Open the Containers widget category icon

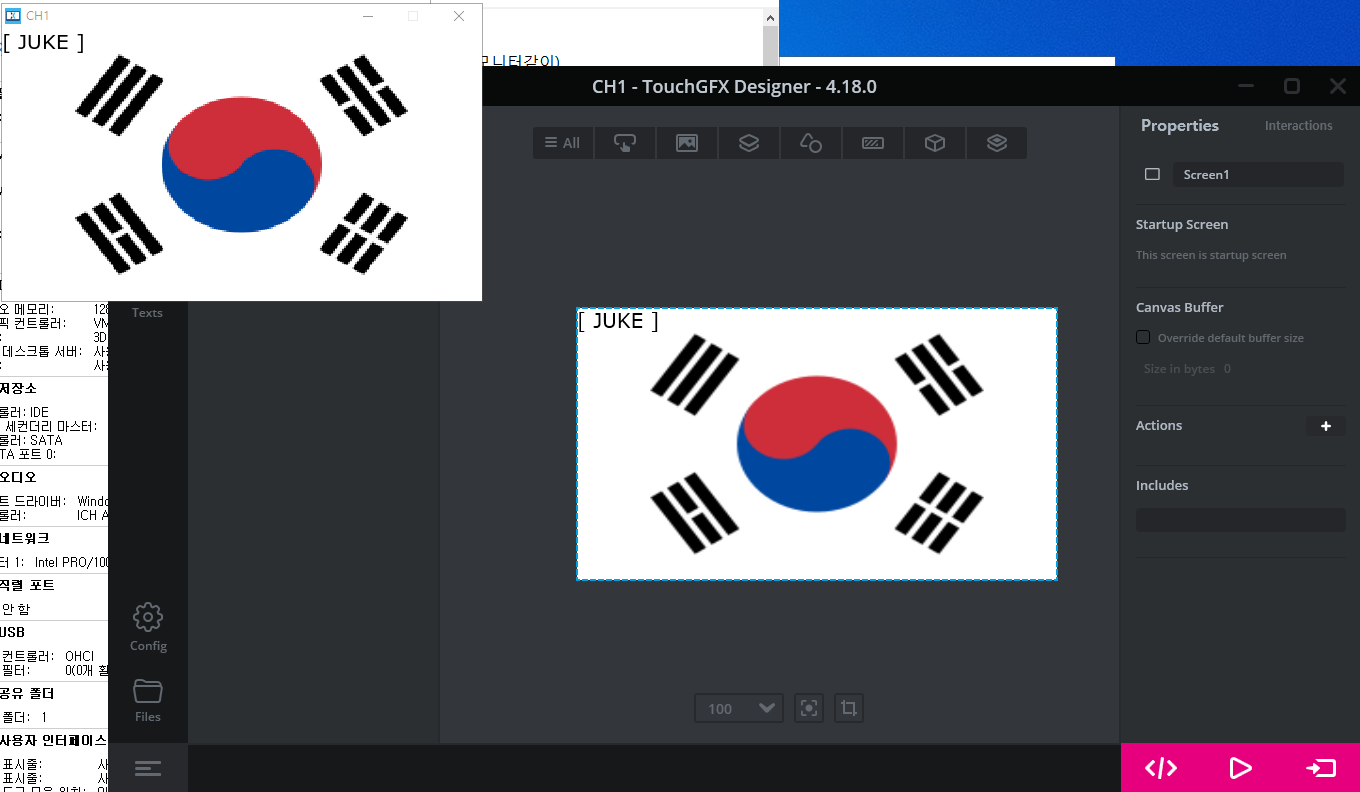749,143
